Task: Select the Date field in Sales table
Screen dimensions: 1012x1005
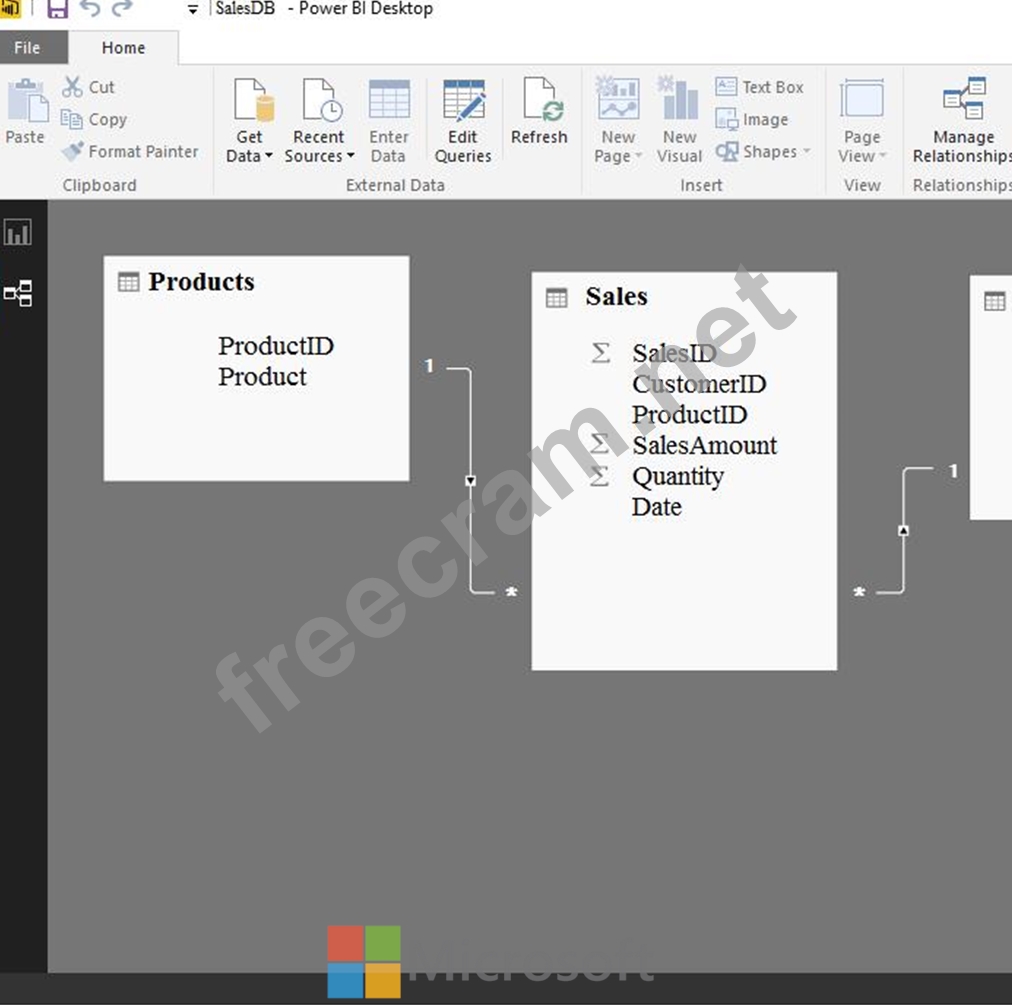Action: click(656, 507)
